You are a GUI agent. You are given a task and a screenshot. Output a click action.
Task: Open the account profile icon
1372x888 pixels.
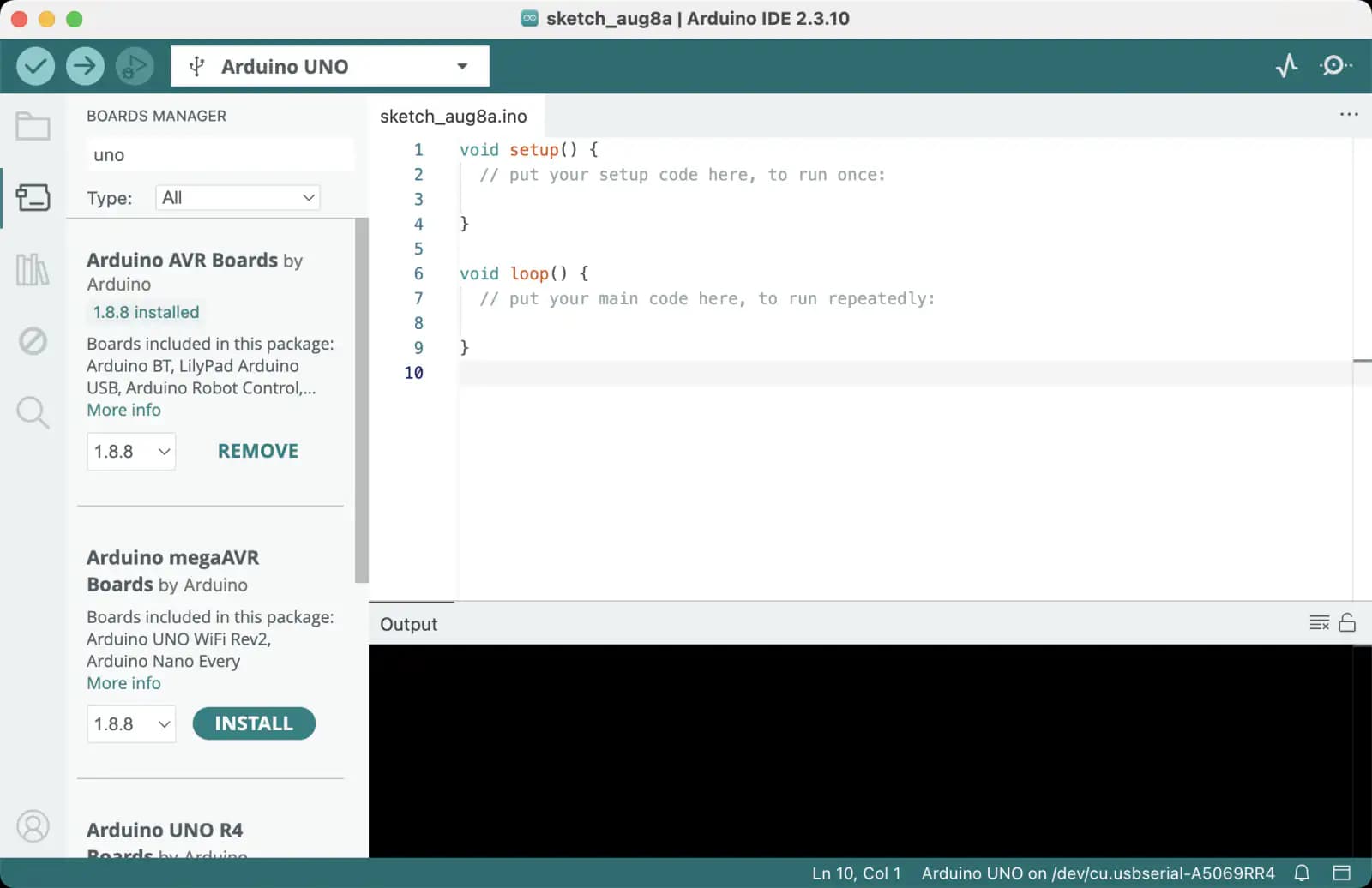point(33,826)
